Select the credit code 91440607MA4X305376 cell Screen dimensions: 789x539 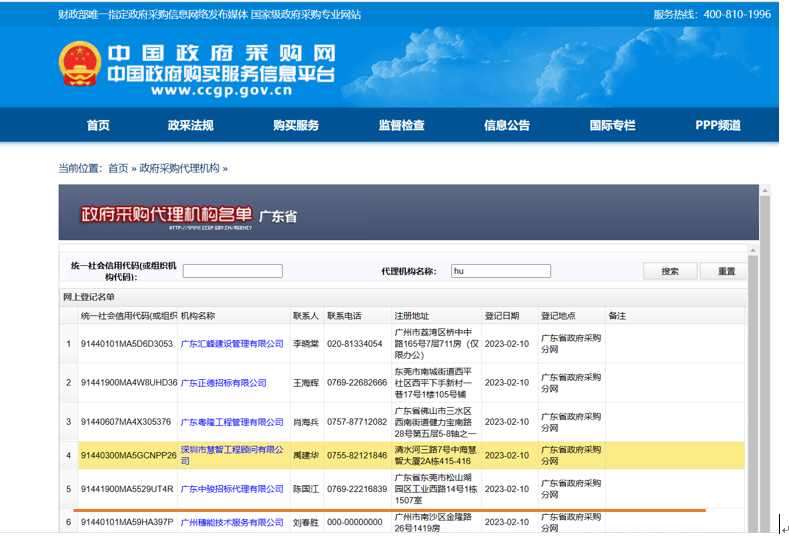pyautogui.click(x=126, y=422)
